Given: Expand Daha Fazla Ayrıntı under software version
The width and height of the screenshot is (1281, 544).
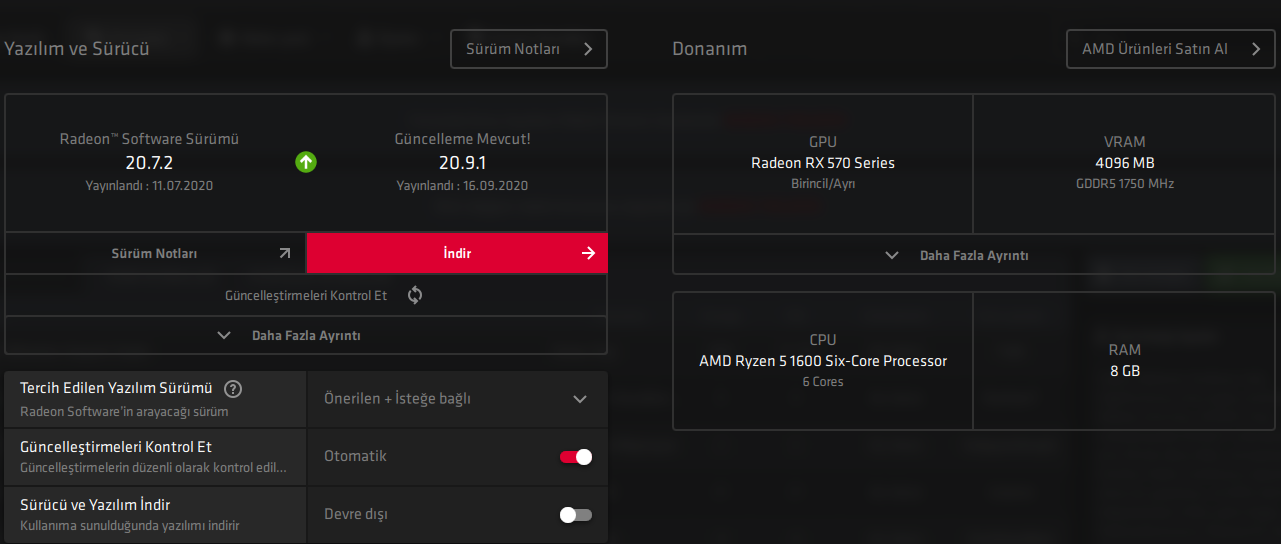Looking at the screenshot, I should click(306, 336).
